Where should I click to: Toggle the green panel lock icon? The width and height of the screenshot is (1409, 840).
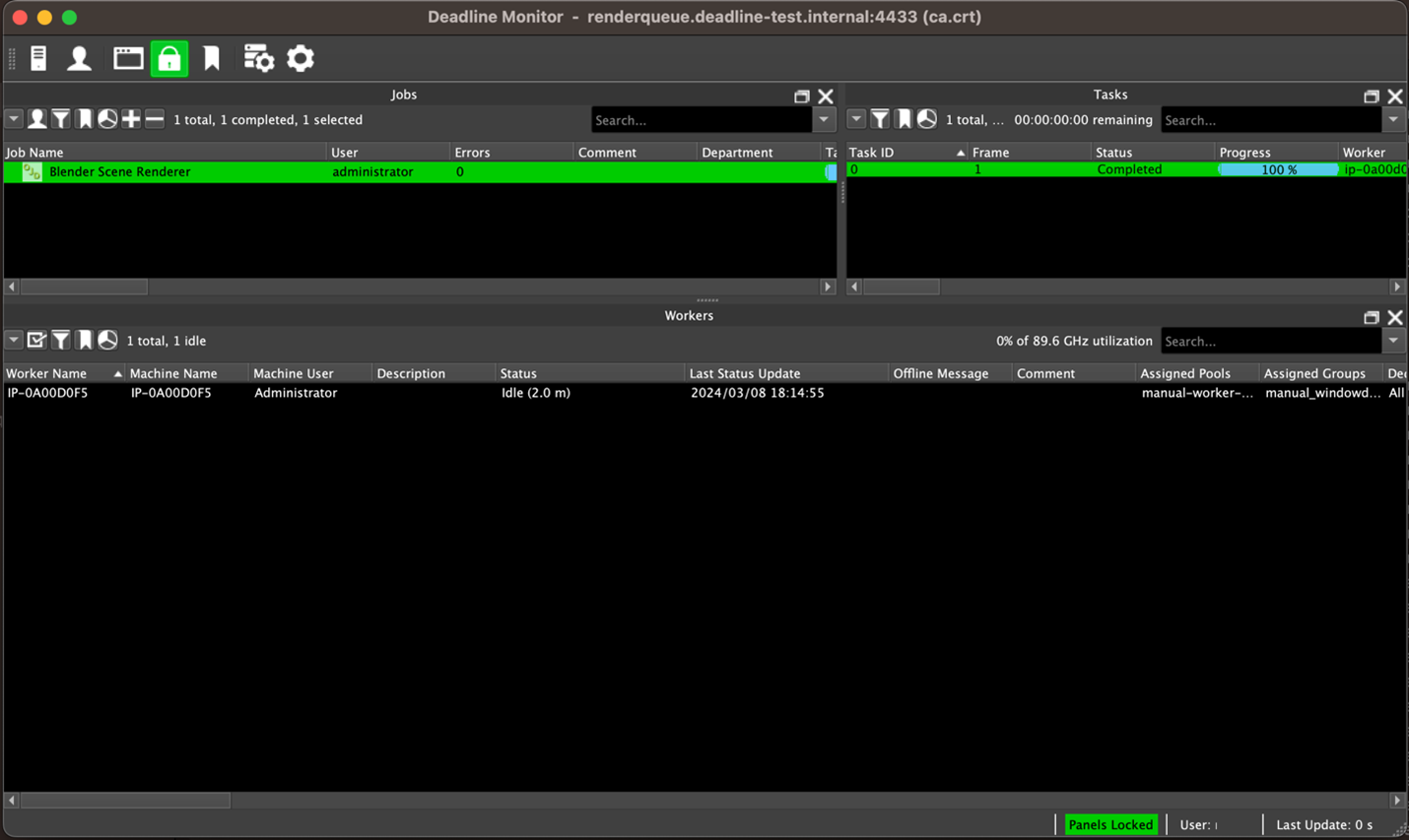pyautogui.click(x=168, y=58)
